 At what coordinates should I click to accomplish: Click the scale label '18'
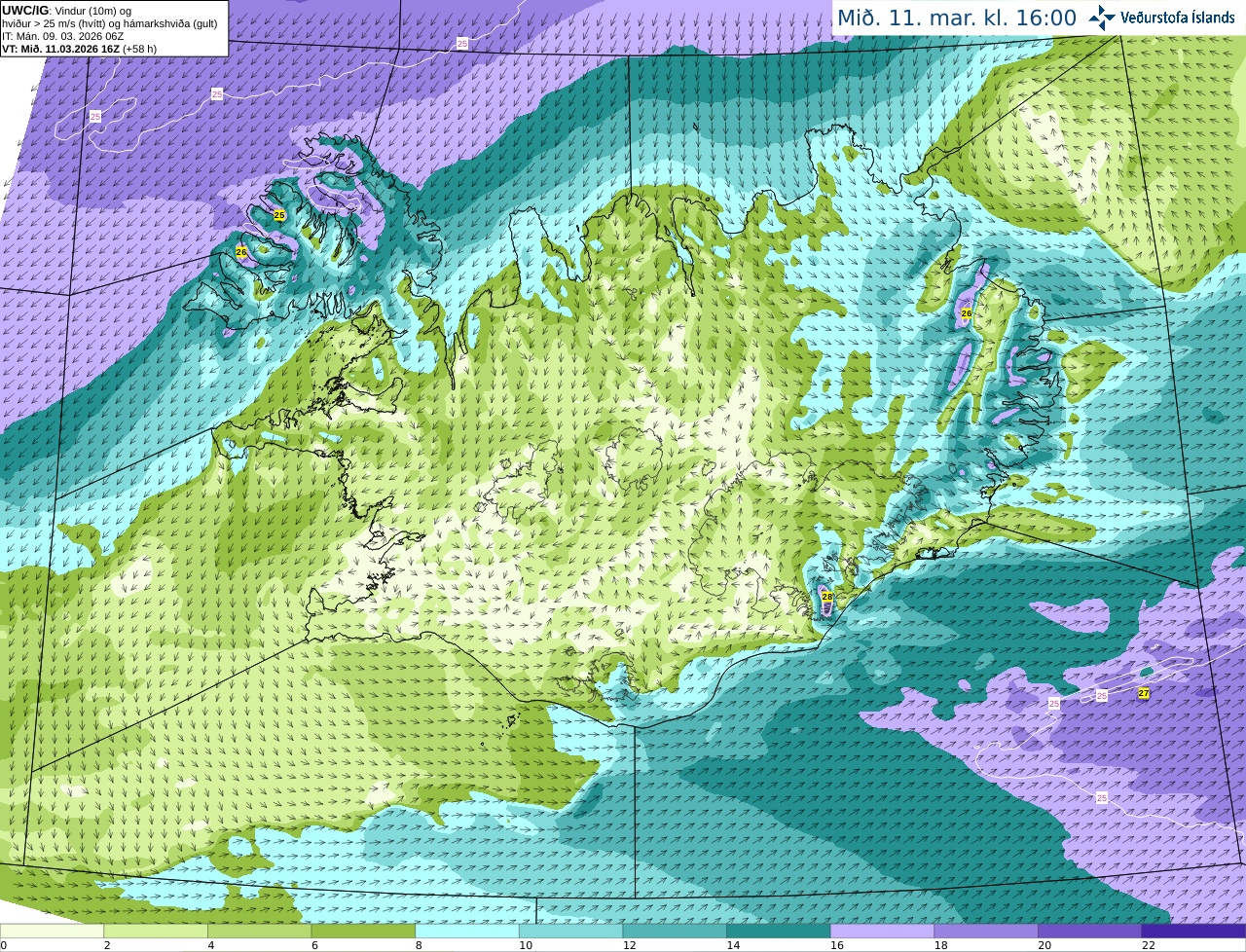940,945
